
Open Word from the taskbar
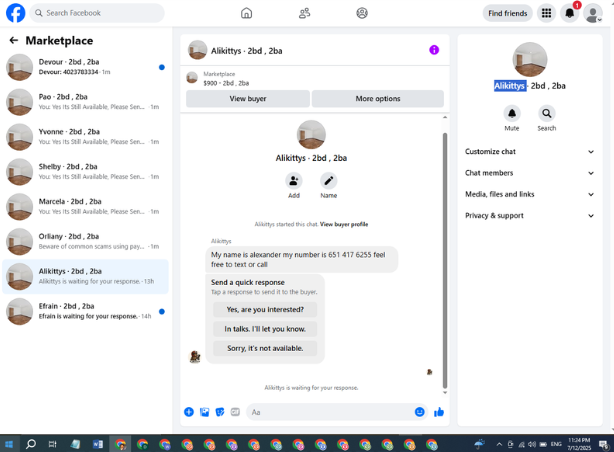click(98, 444)
